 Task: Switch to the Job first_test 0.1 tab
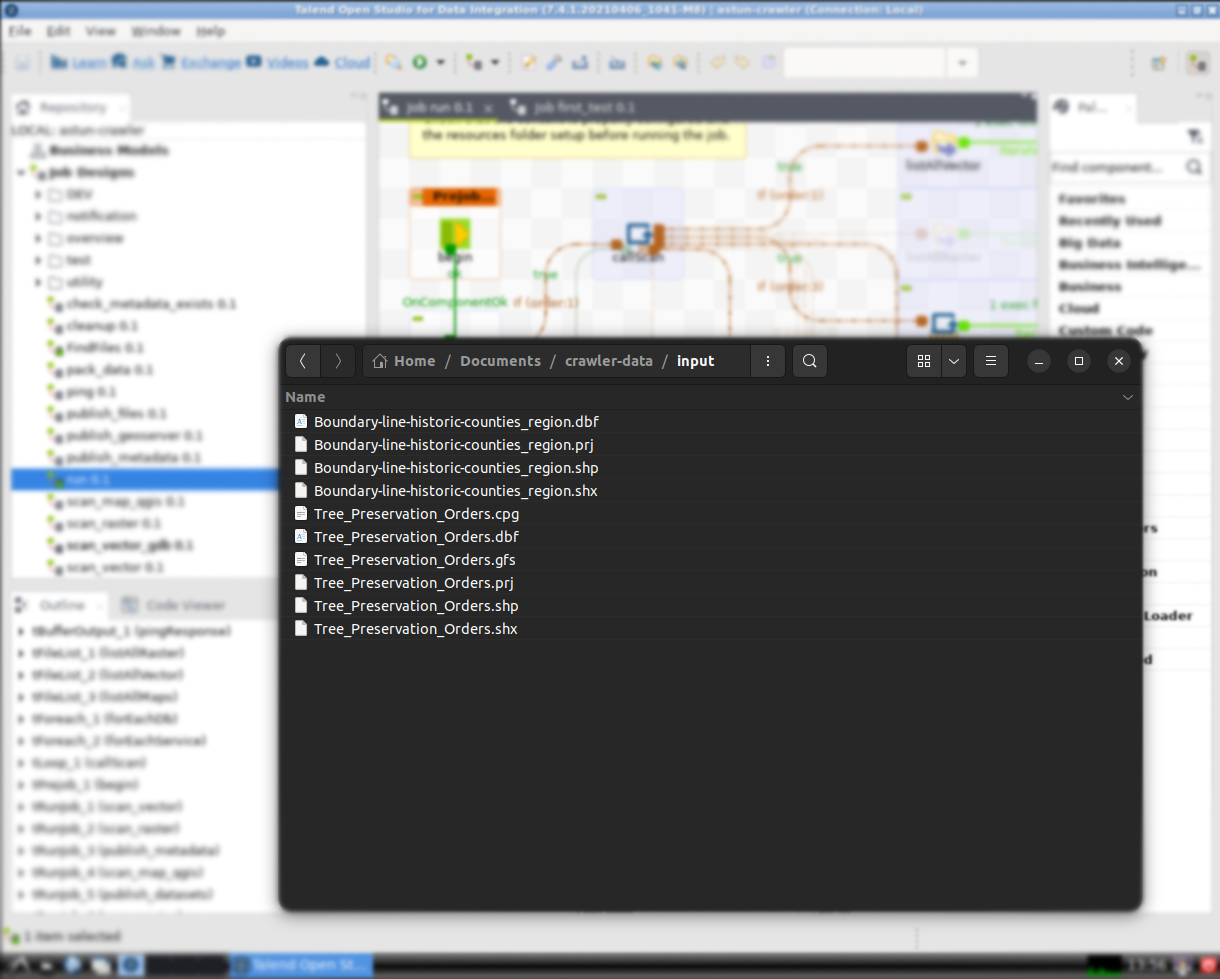pyautogui.click(x=574, y=107)
